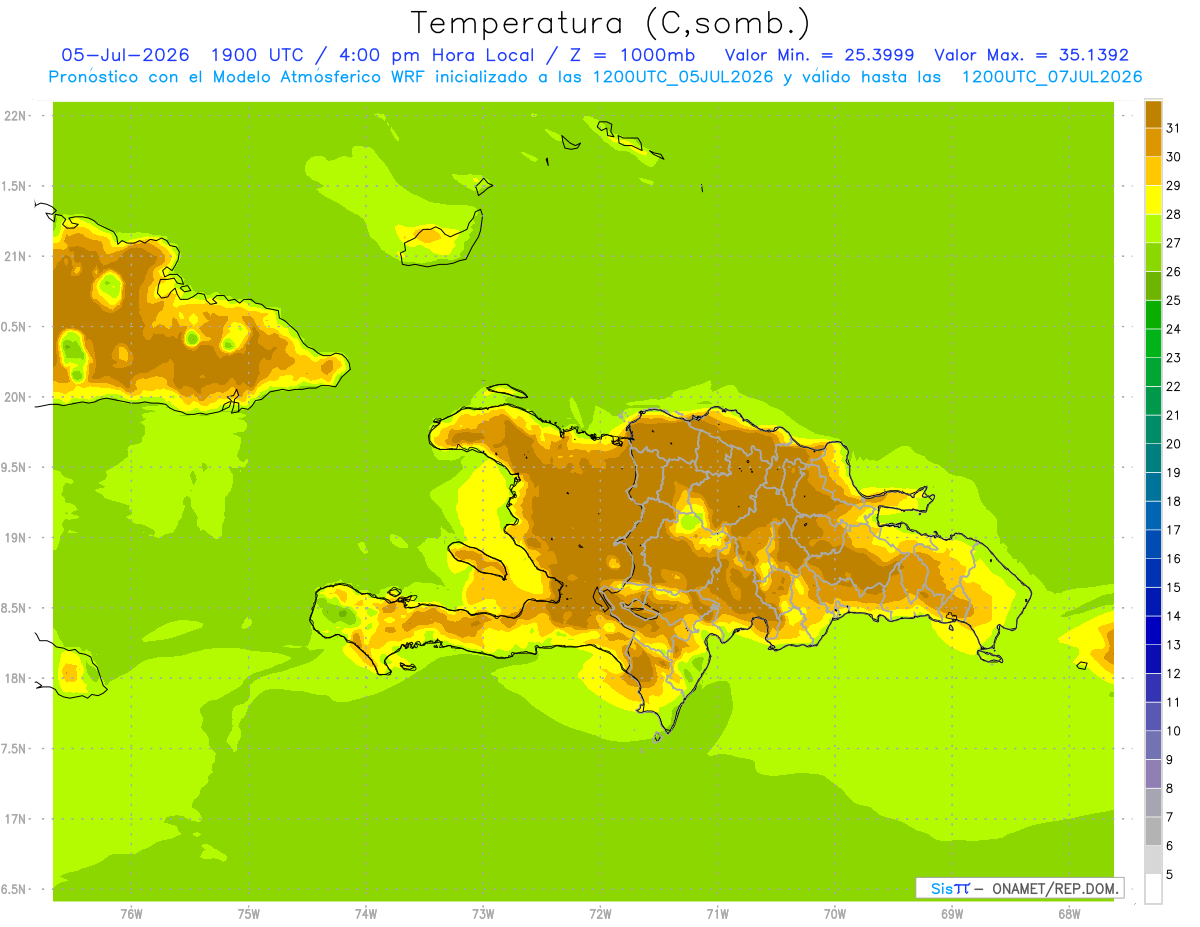Click the legend swatch between 29 and 30

1153,171
